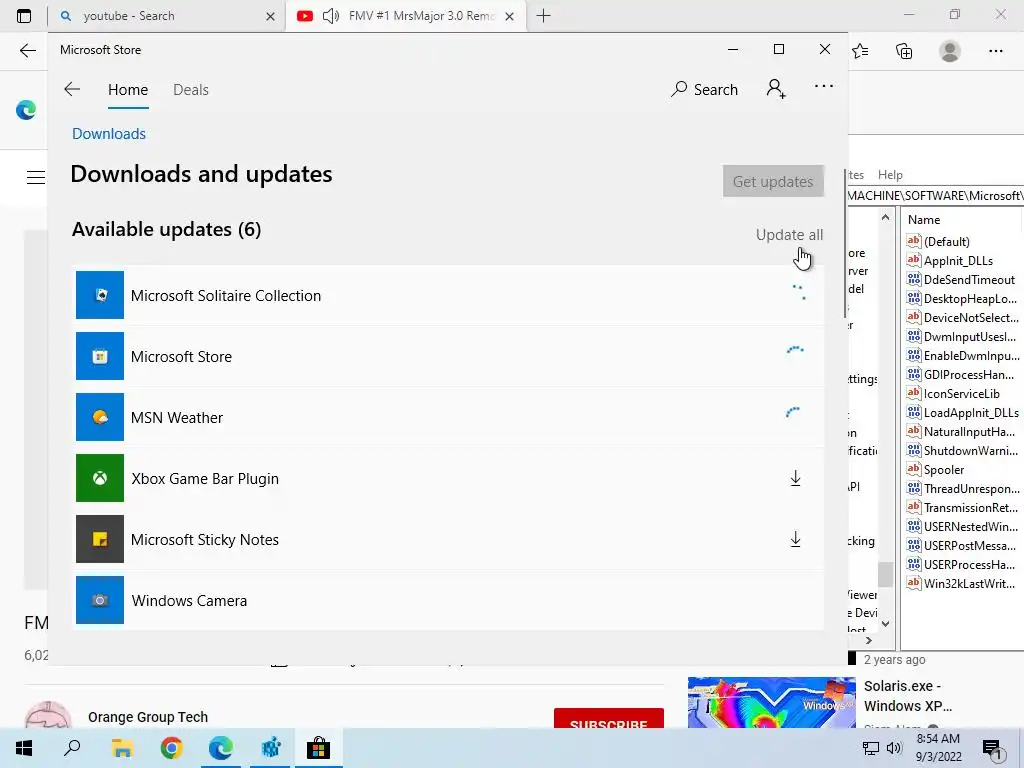
Task: Open the MSN Weather update row
Action: pos(449,417)
